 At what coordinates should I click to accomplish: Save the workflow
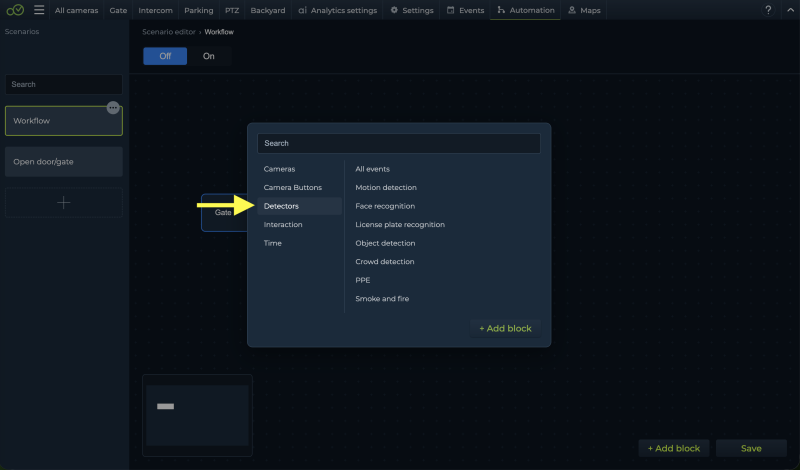click(751, 448)
